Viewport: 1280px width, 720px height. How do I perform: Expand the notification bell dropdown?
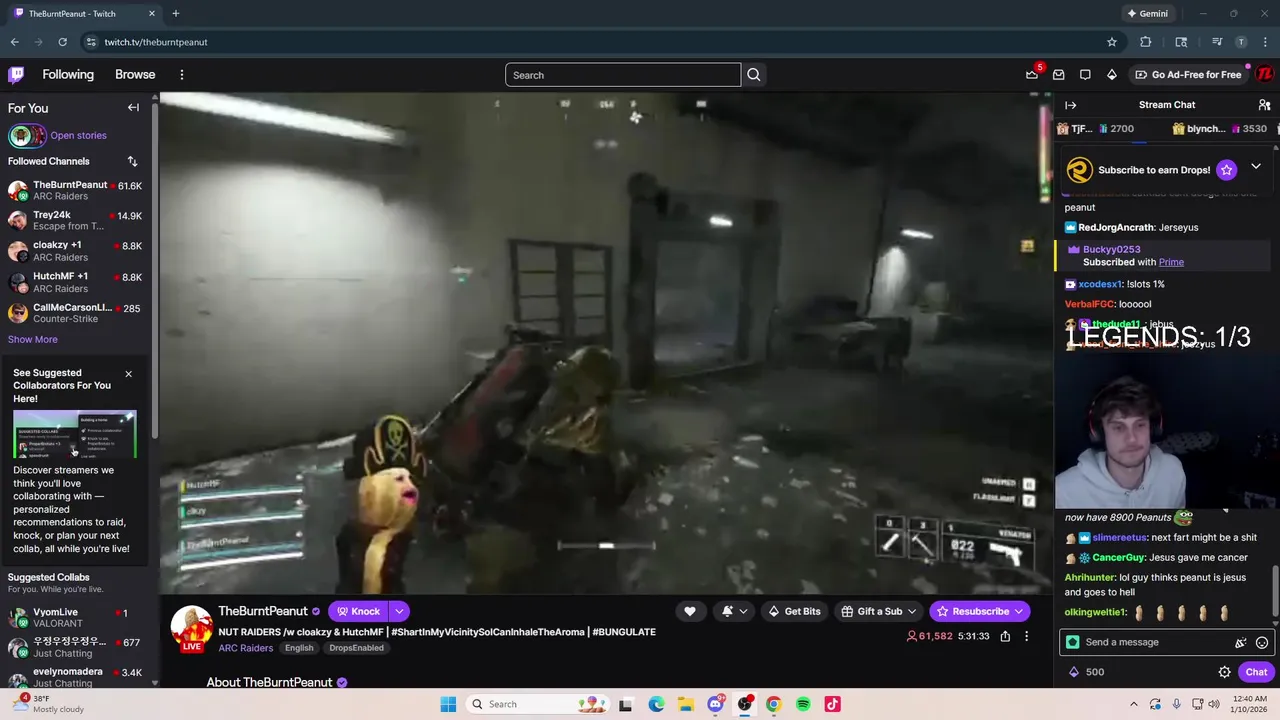click(x=743, y=611)
